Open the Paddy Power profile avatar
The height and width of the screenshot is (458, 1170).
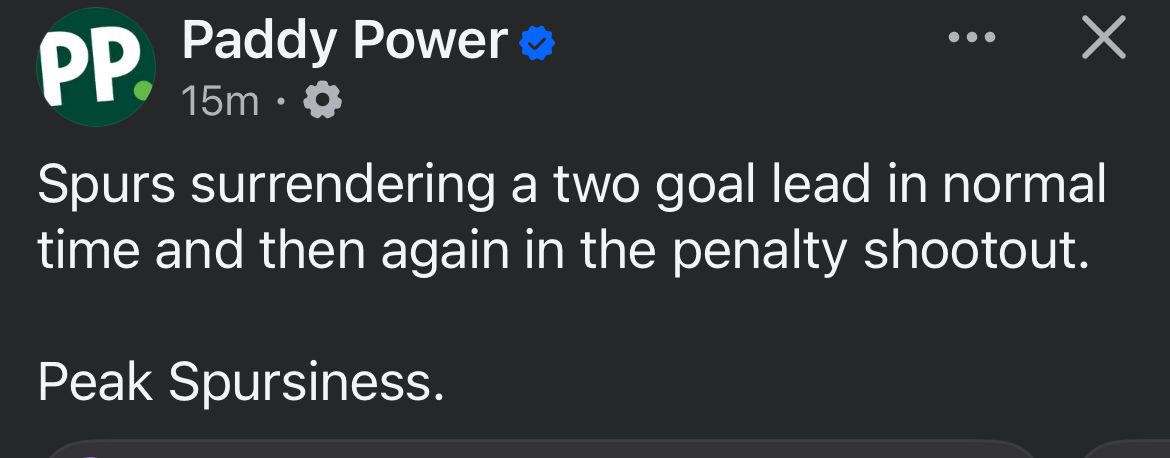tap(96, 67)
